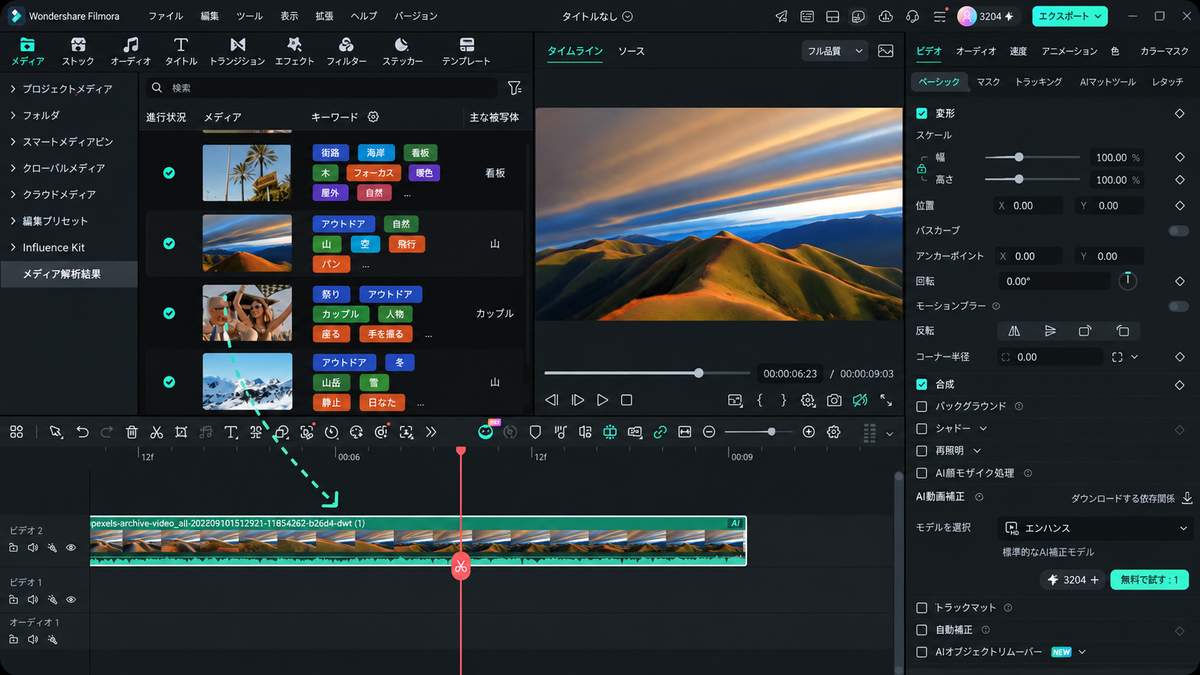Hide the ビデオ 2 track with eye icon
1200x675 pixels.
coord(71,548)
